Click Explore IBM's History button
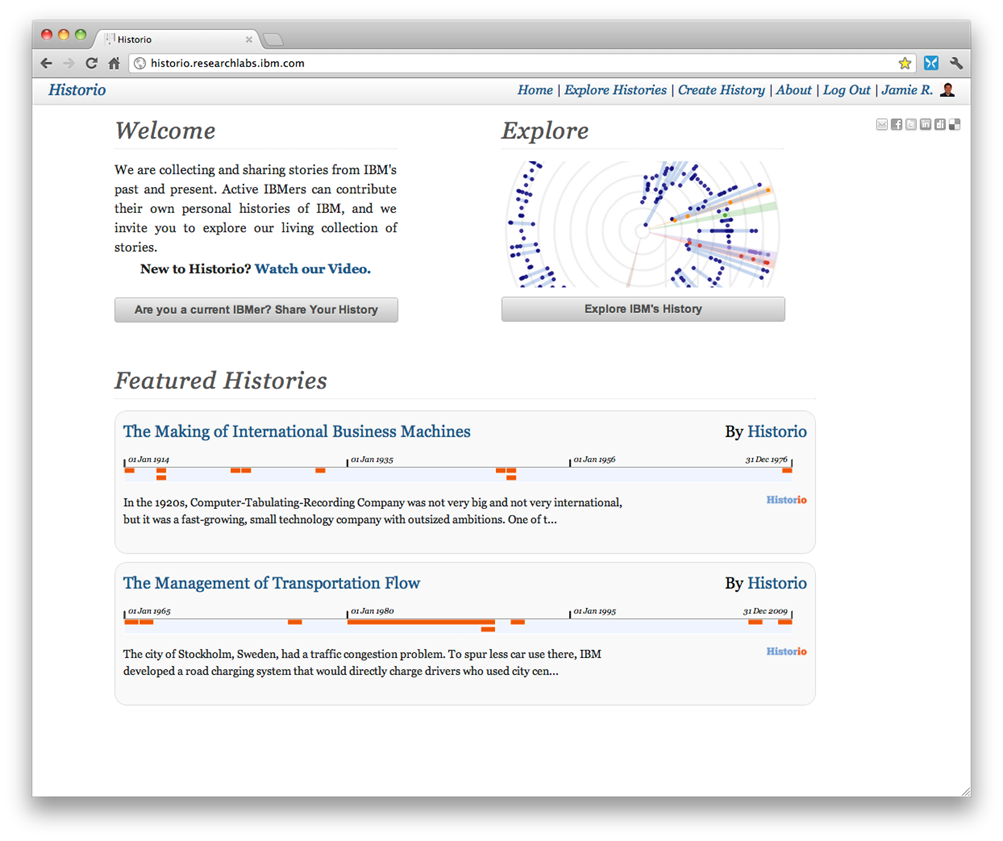 643,309
